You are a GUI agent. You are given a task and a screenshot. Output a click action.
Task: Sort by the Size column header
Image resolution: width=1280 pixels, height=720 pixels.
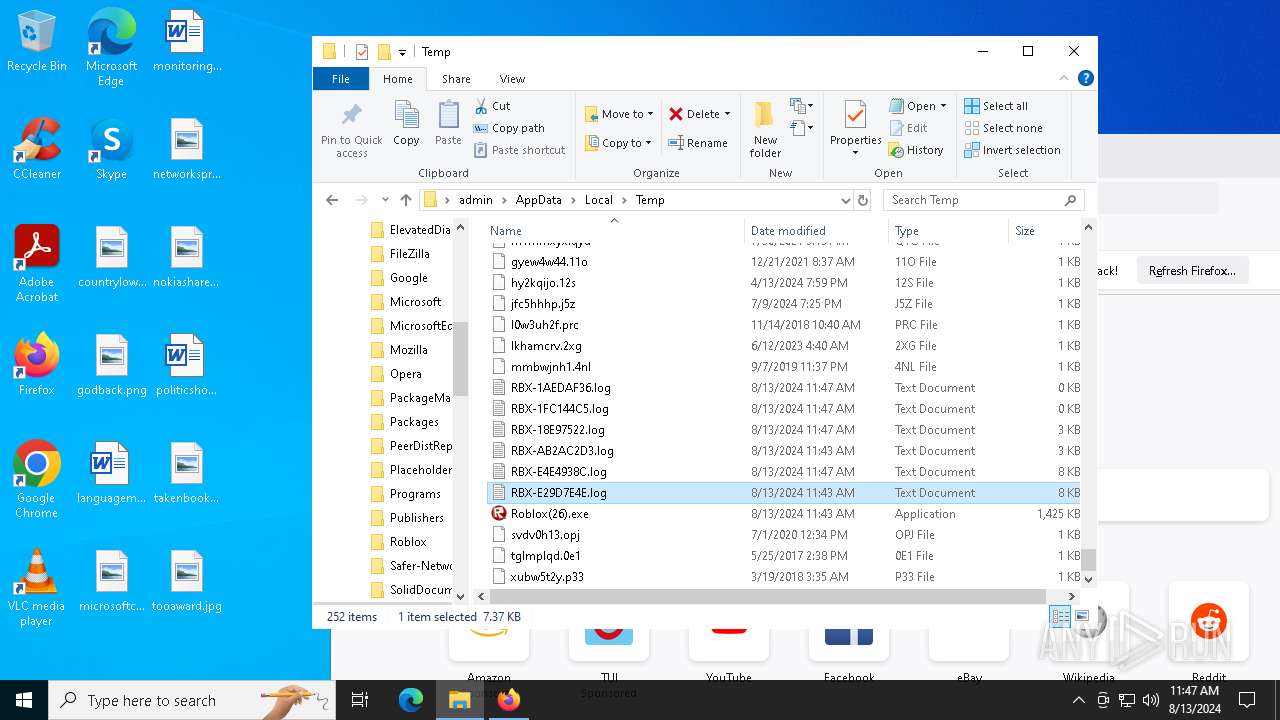click(1045, 230)
